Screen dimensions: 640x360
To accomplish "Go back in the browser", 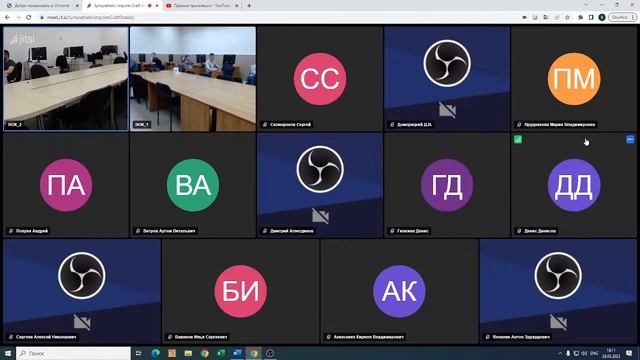I will tap(7, 18).
